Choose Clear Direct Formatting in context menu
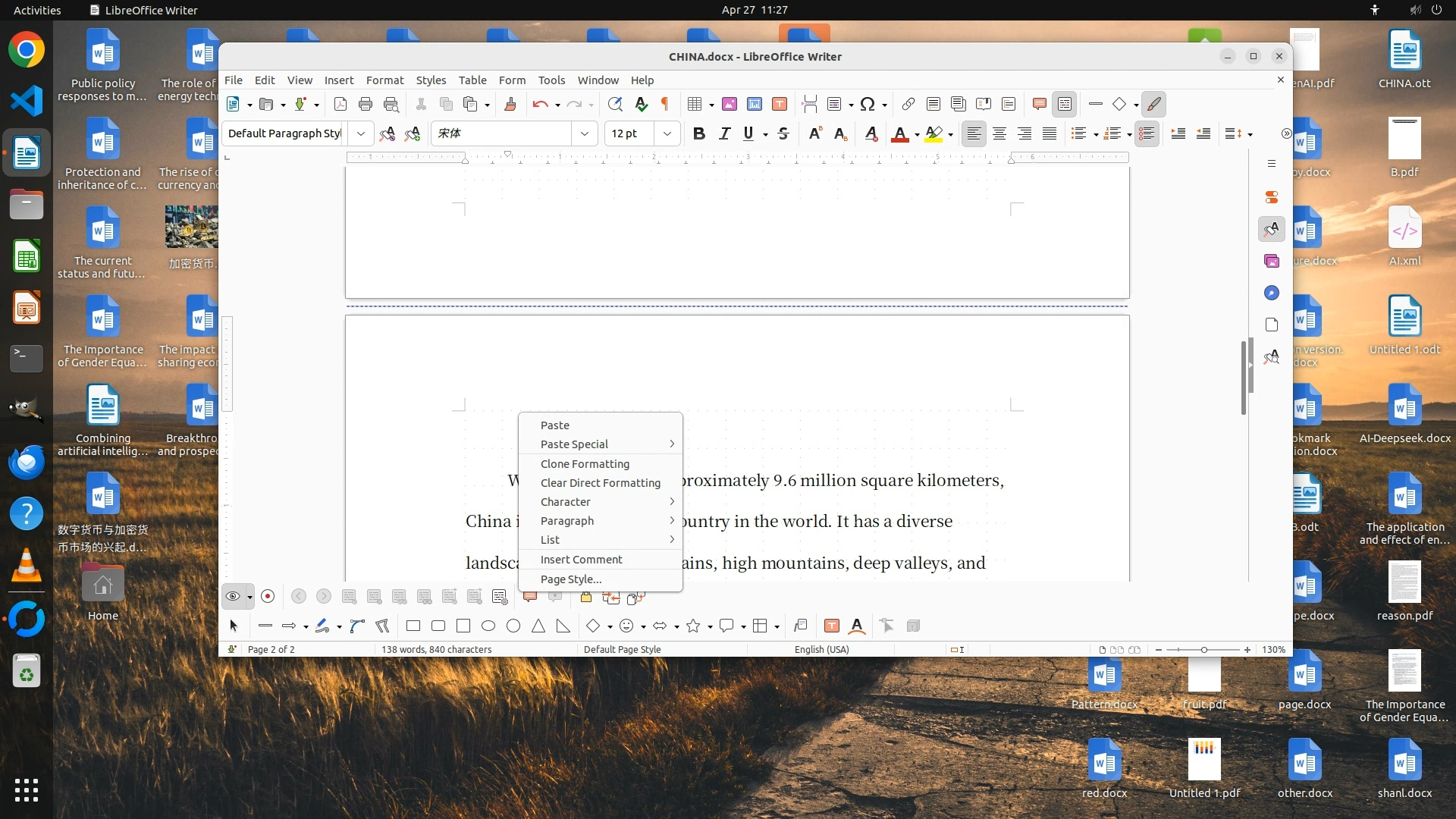Image resolution: width=1456 pixels, height=819 pixels. click(600, 483)
